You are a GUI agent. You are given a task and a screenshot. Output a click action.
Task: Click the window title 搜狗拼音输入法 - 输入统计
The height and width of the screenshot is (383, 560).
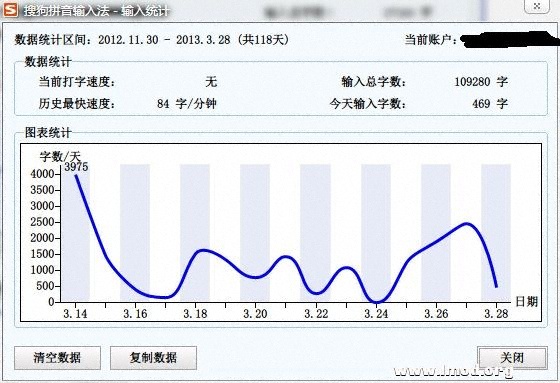pos(96,11)
